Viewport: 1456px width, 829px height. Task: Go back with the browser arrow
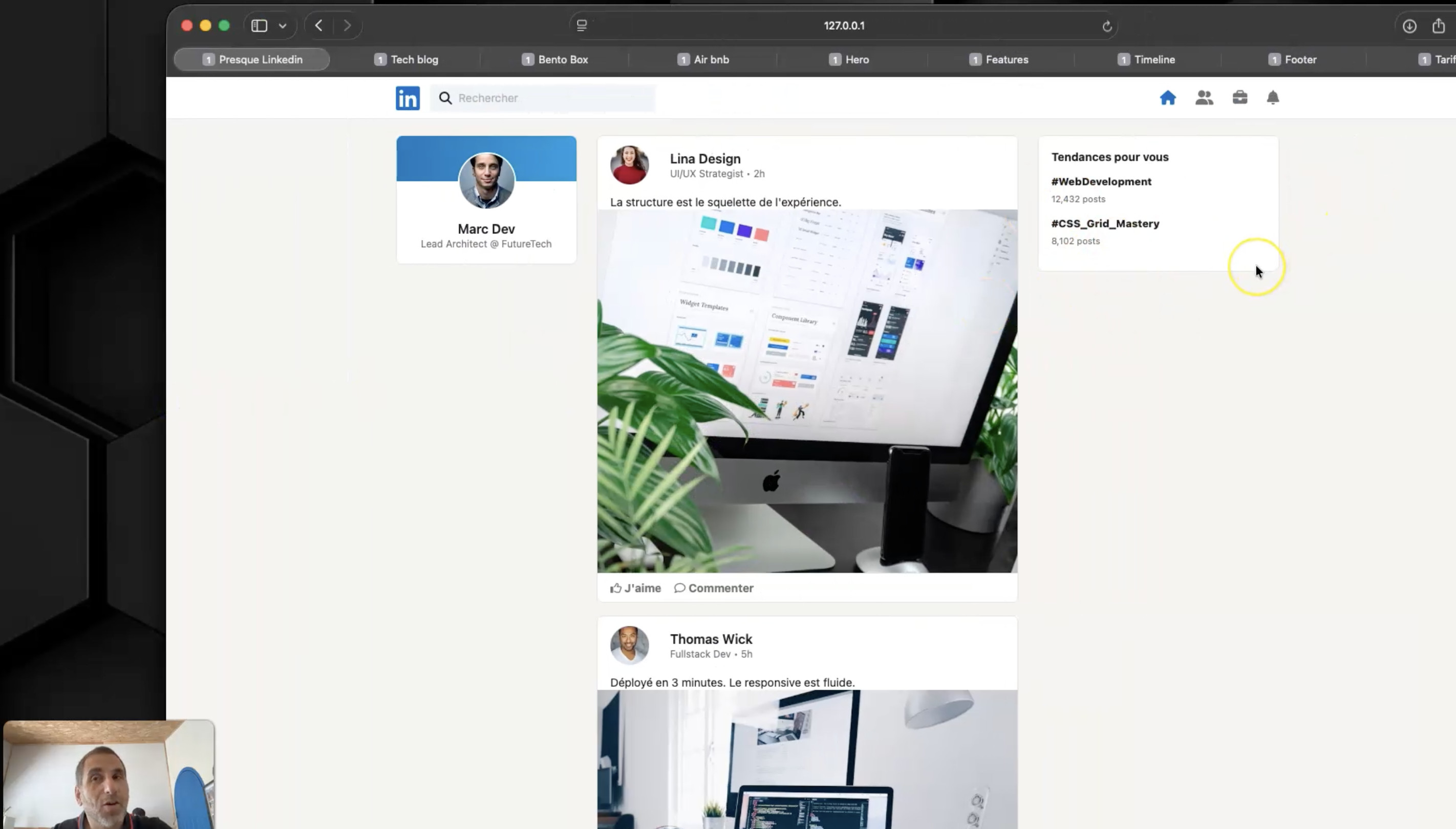[x=319, y=26]
